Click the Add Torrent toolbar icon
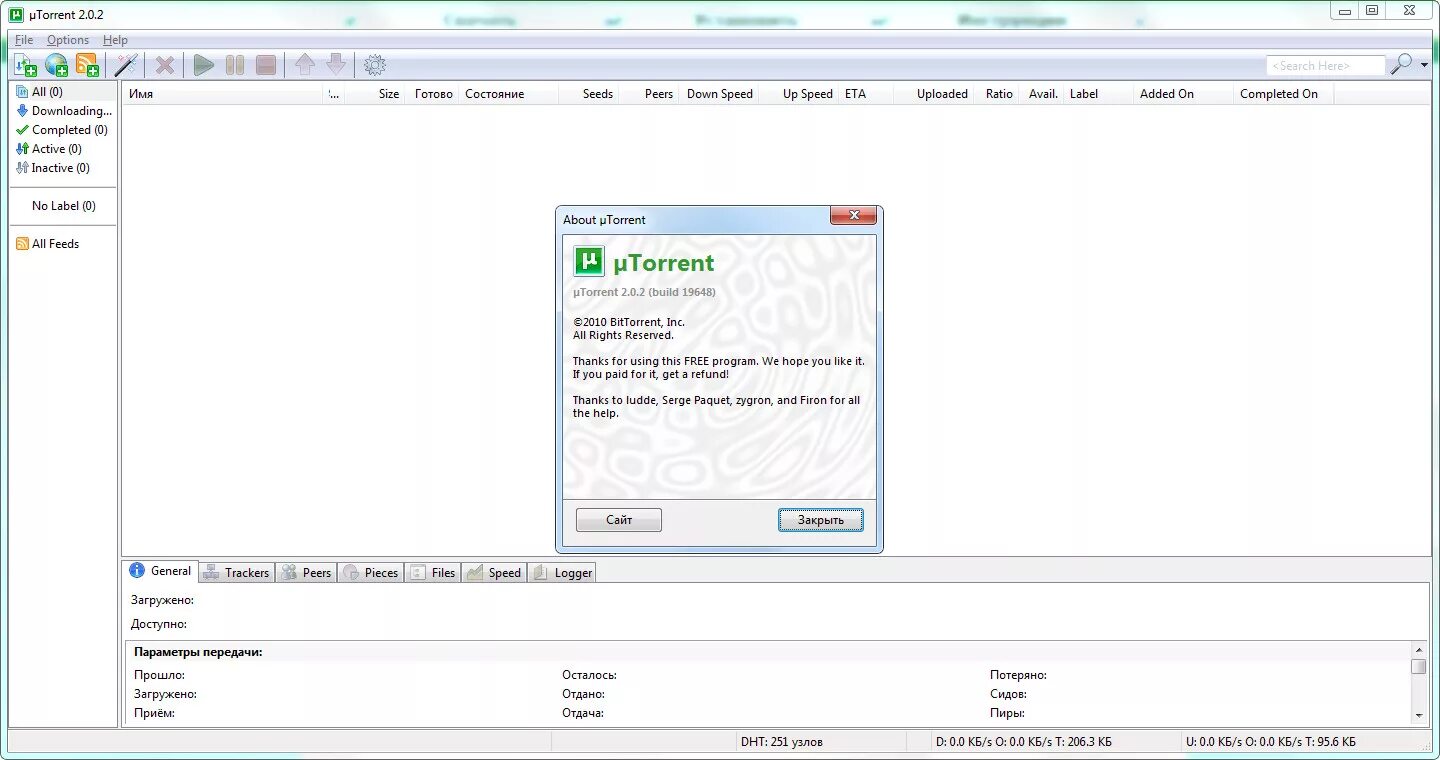This screenshot has height=760, width=1440. [25, 65]
